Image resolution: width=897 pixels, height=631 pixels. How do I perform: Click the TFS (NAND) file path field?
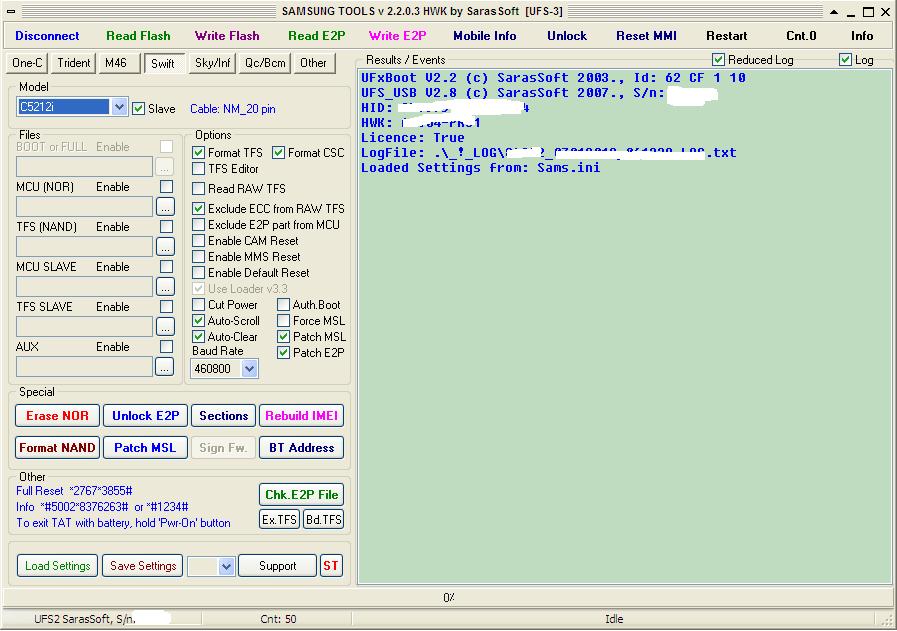pos(85,247)
